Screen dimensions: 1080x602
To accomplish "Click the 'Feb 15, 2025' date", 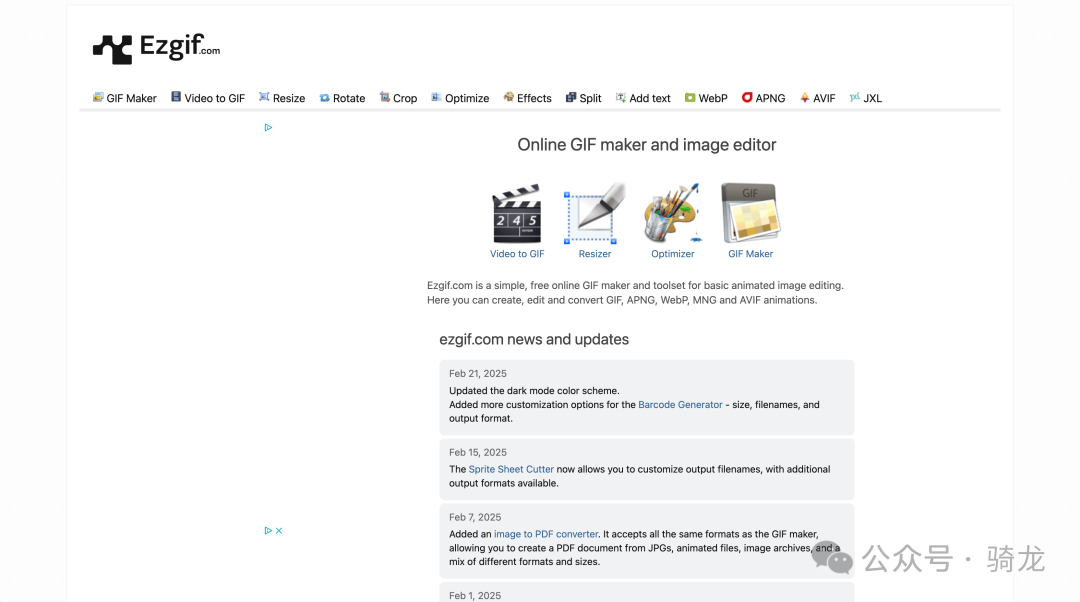I will [x=478, y=453].
